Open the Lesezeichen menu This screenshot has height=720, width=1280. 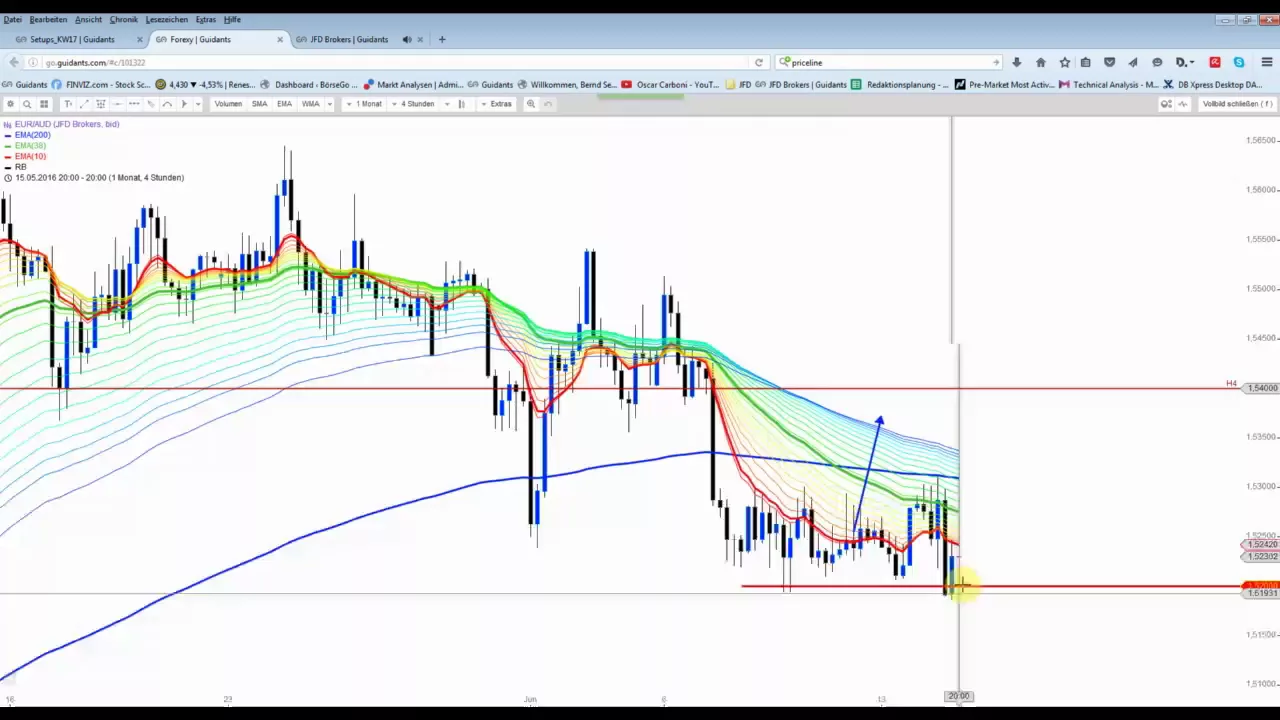click(167, 19)
